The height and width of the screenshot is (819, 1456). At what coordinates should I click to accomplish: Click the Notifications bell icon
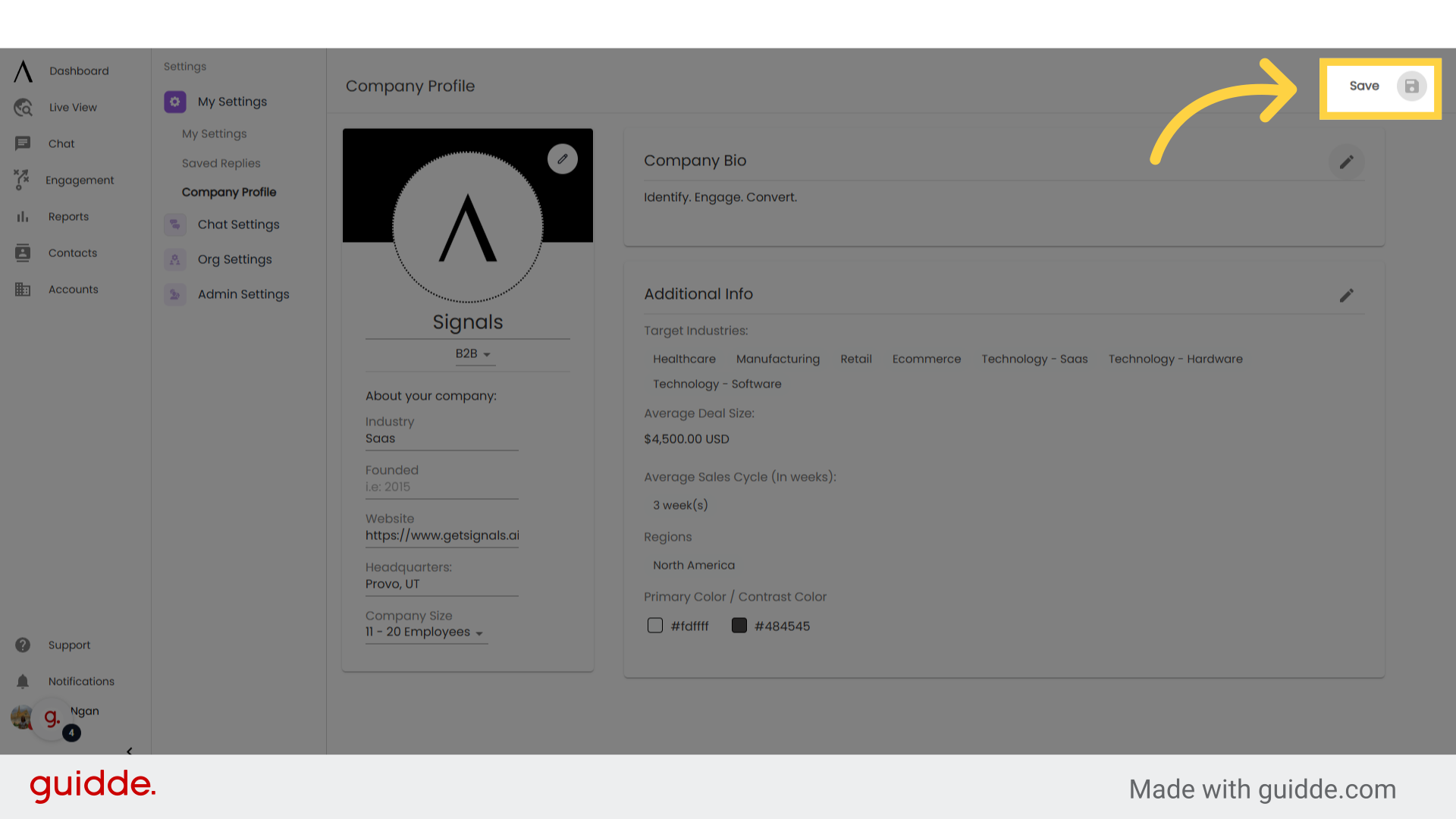[23, 681]
